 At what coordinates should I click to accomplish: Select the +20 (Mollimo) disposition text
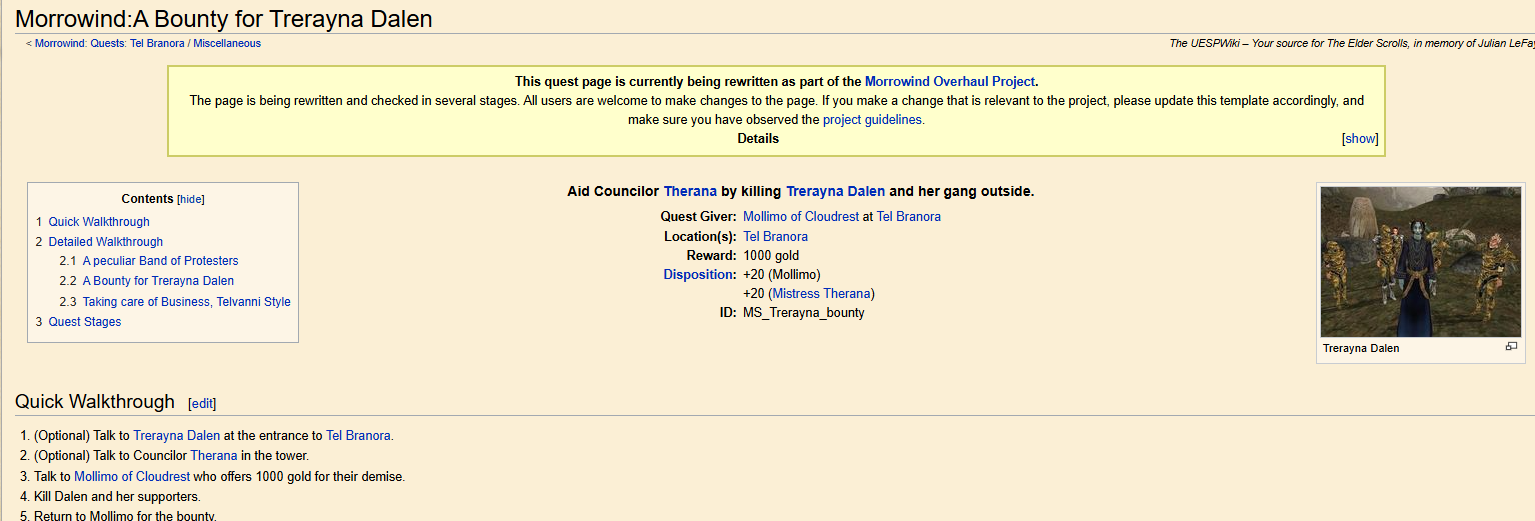pos(782,274)
